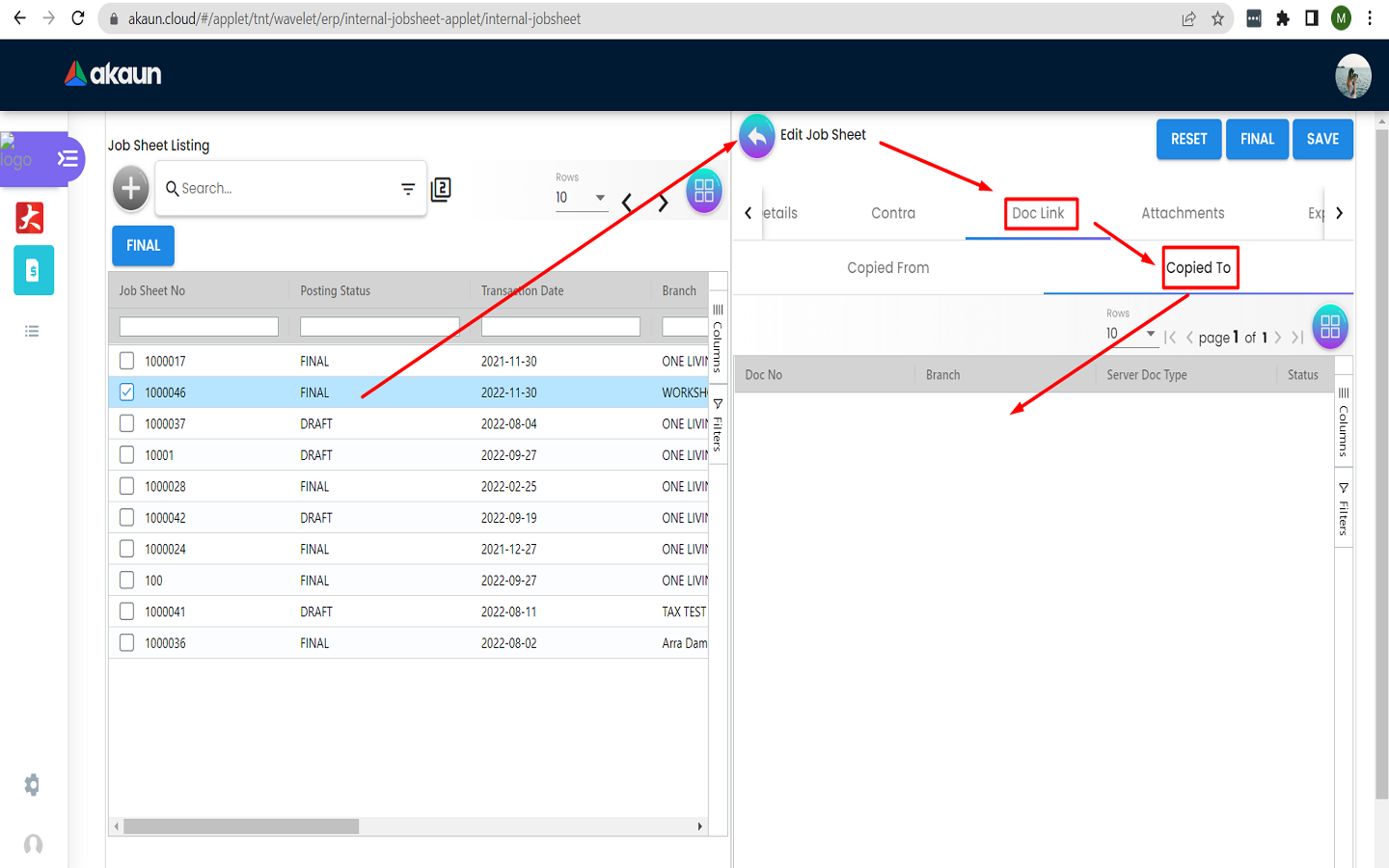The image size is (1389, 868).
Task: Expand the Columns side panel in listing
Action: coord(718,338)
